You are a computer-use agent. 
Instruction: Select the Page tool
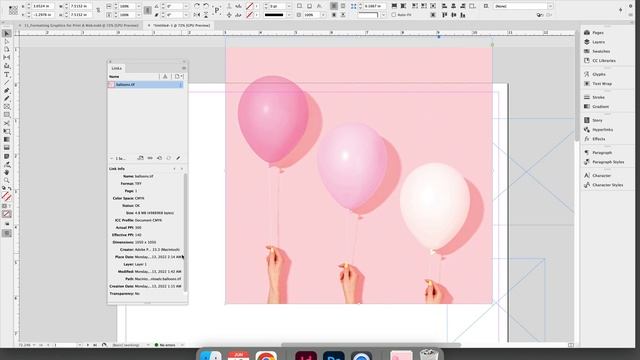click(x=7, y=49)
